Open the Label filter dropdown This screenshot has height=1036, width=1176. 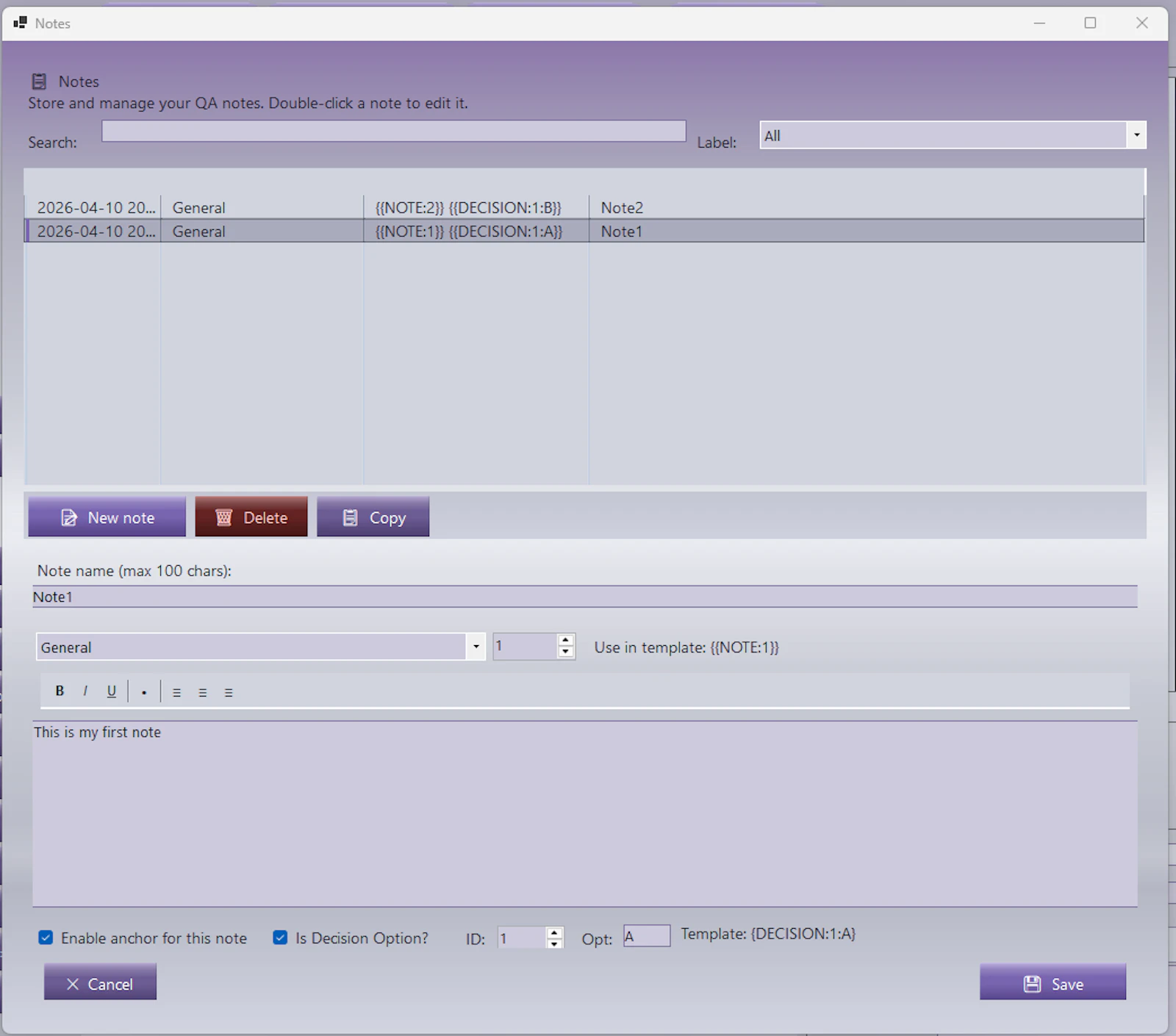tap(1136, 135)
